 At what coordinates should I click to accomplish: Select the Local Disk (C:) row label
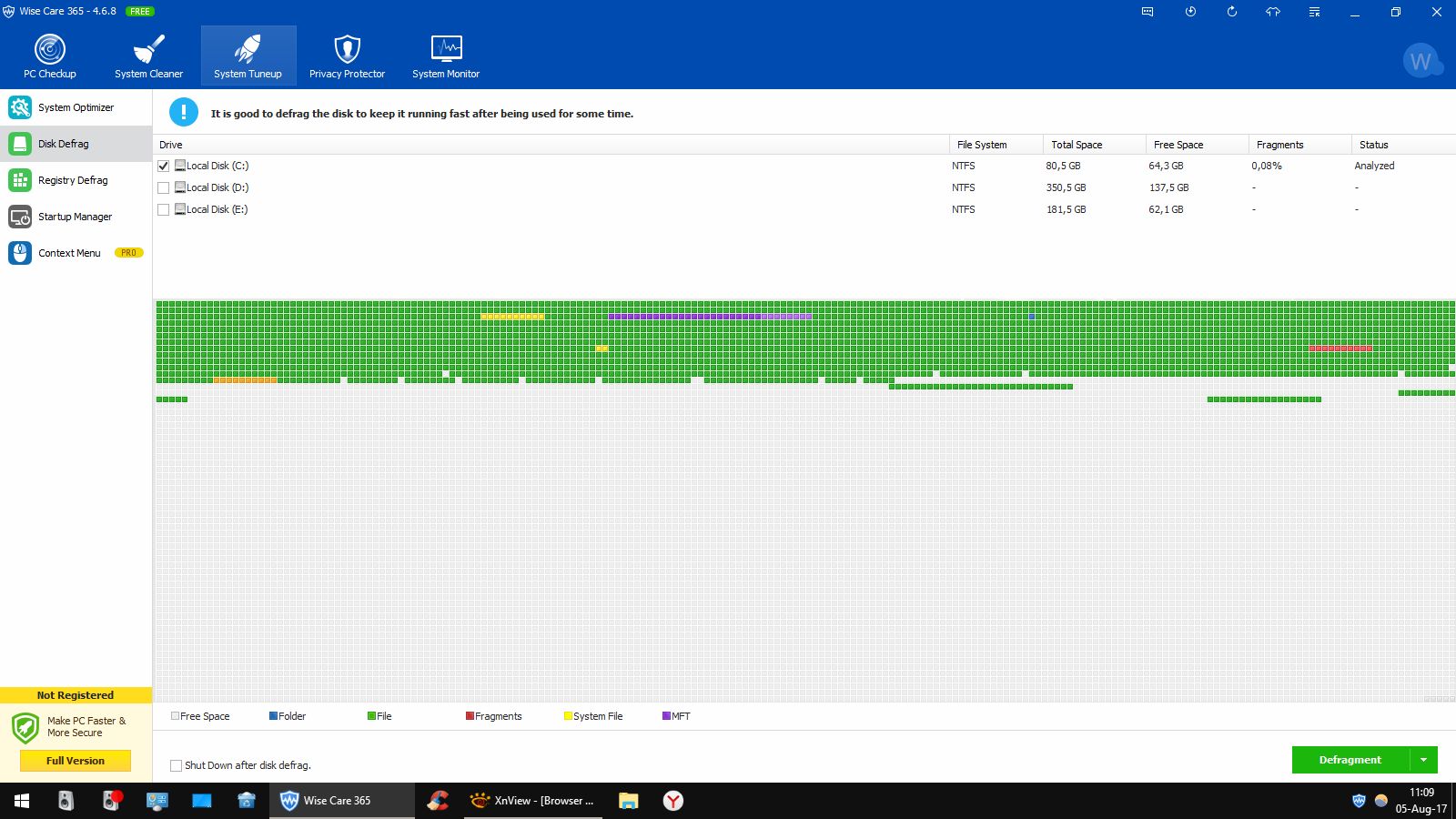click(217, 166)
